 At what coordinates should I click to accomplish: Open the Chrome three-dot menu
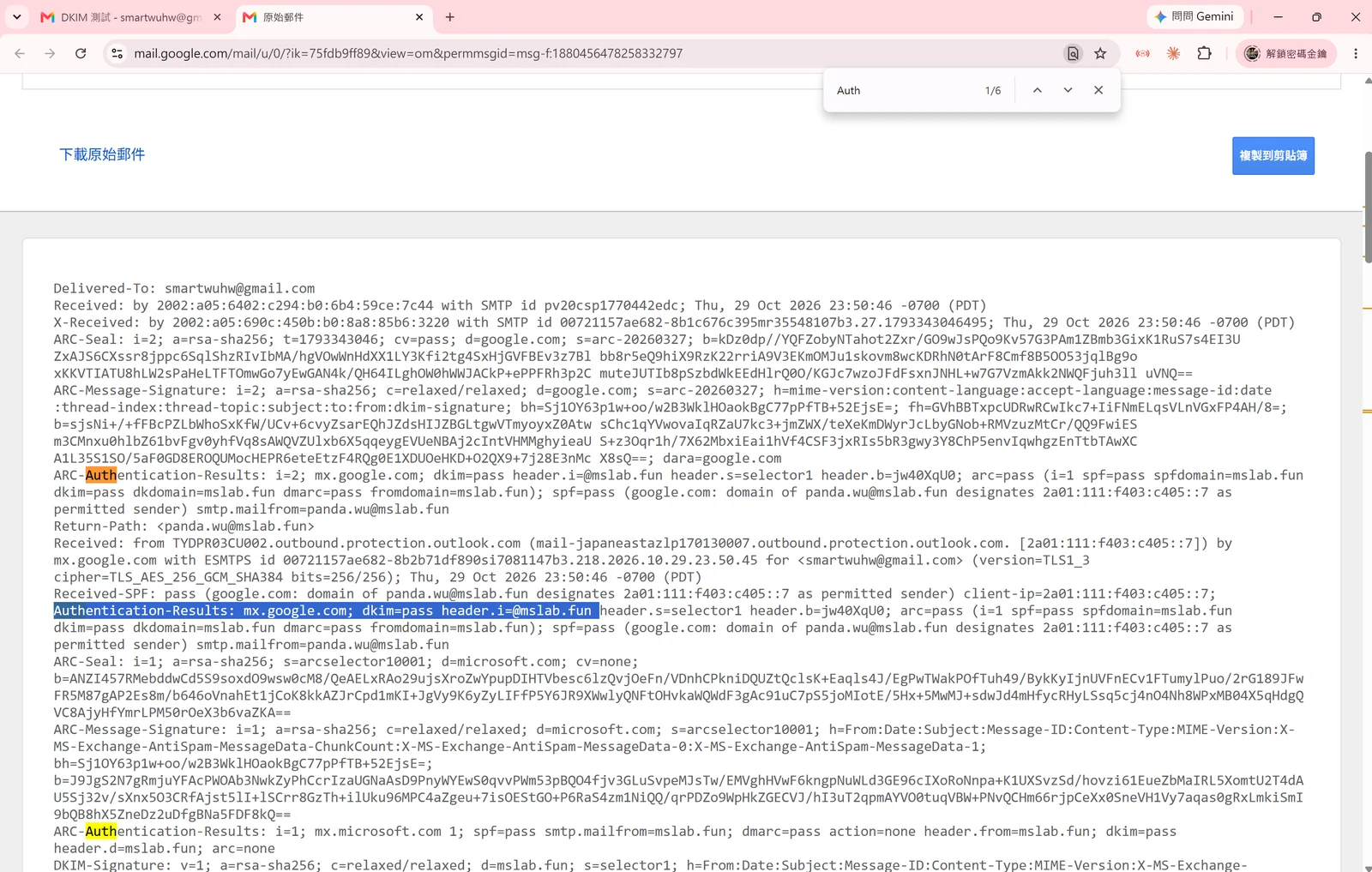1356,53
